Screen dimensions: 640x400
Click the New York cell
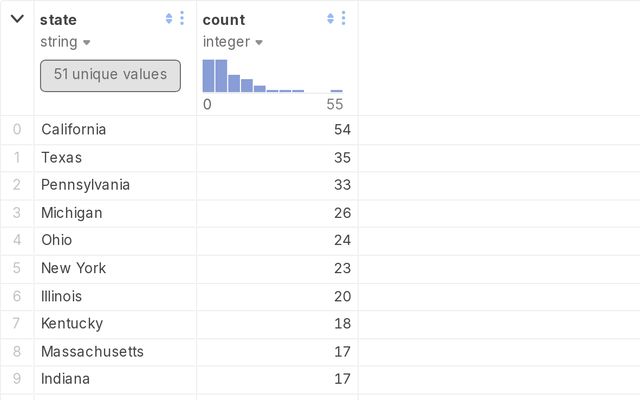(74, 268)
